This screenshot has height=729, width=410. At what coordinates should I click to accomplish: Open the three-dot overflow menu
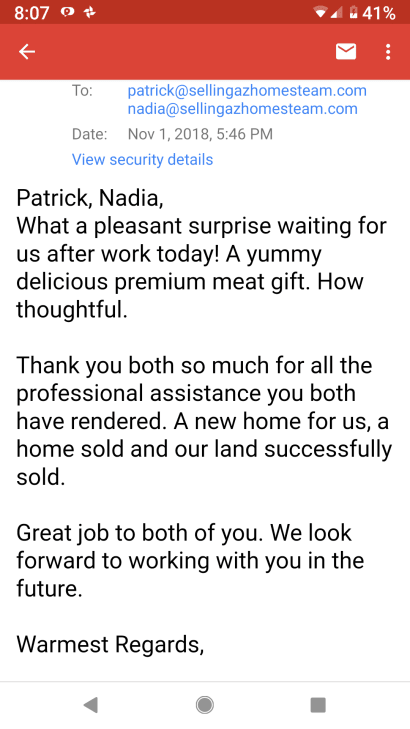pyautogui.click(x=388, y=52)
